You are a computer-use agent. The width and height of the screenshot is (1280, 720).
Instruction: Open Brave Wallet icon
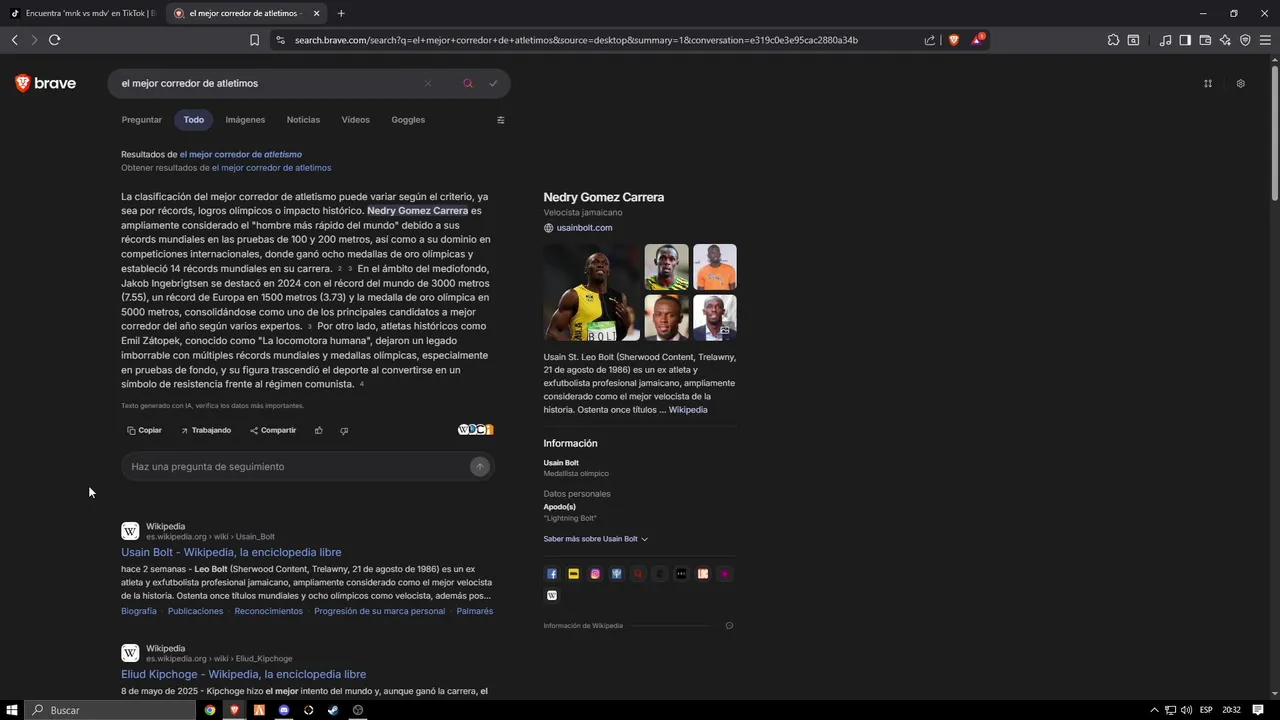coord(1205,40)
